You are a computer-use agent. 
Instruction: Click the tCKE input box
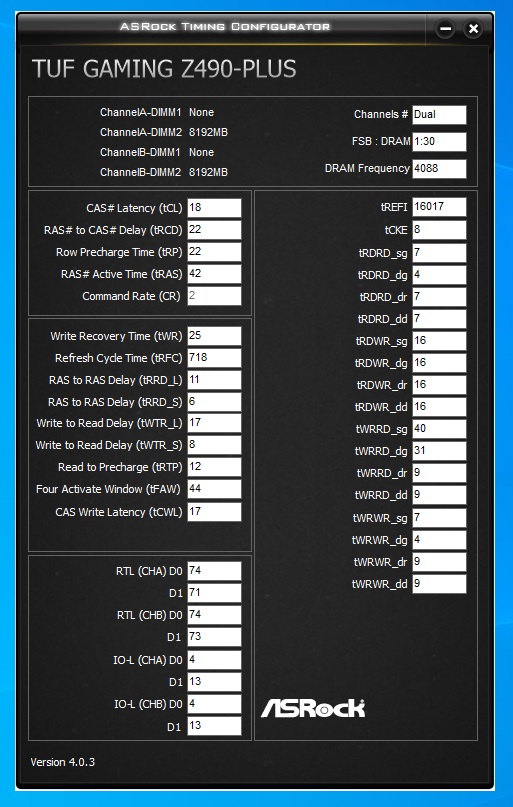(x=439, y=230)
